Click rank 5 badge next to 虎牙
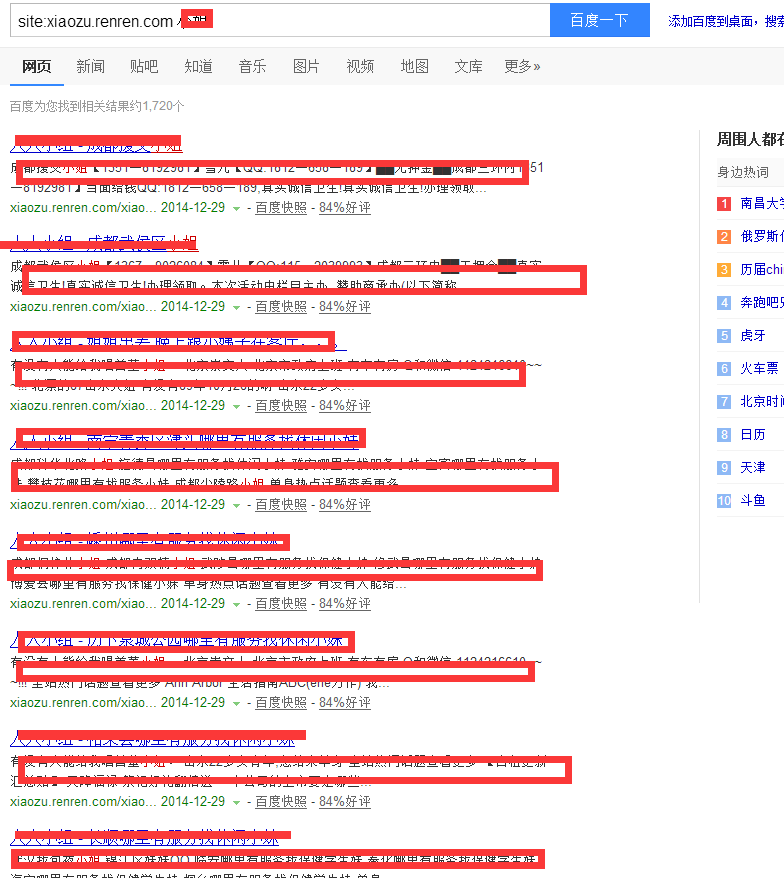The width and height of the screenshot is (784, 878). [724, 336]
